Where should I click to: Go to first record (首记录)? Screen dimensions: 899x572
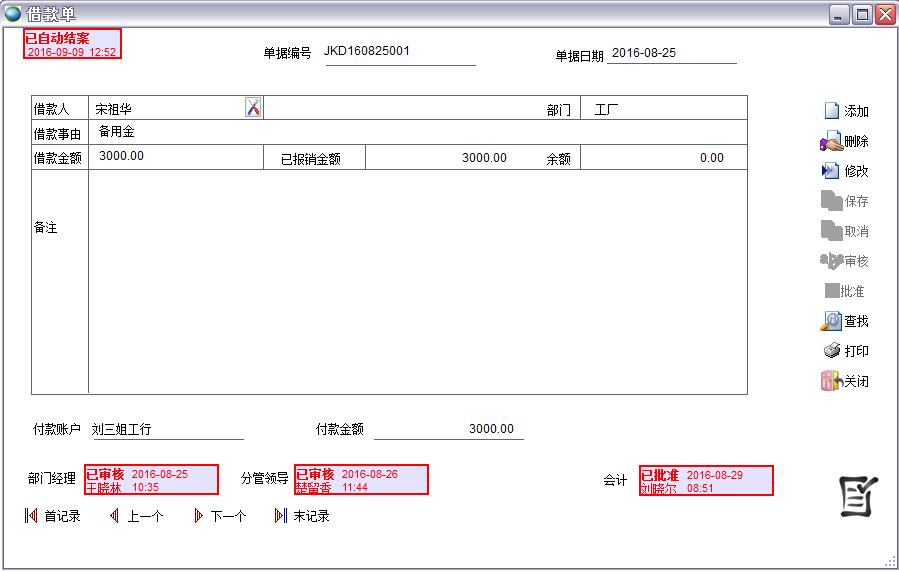[x=31, y=516]
